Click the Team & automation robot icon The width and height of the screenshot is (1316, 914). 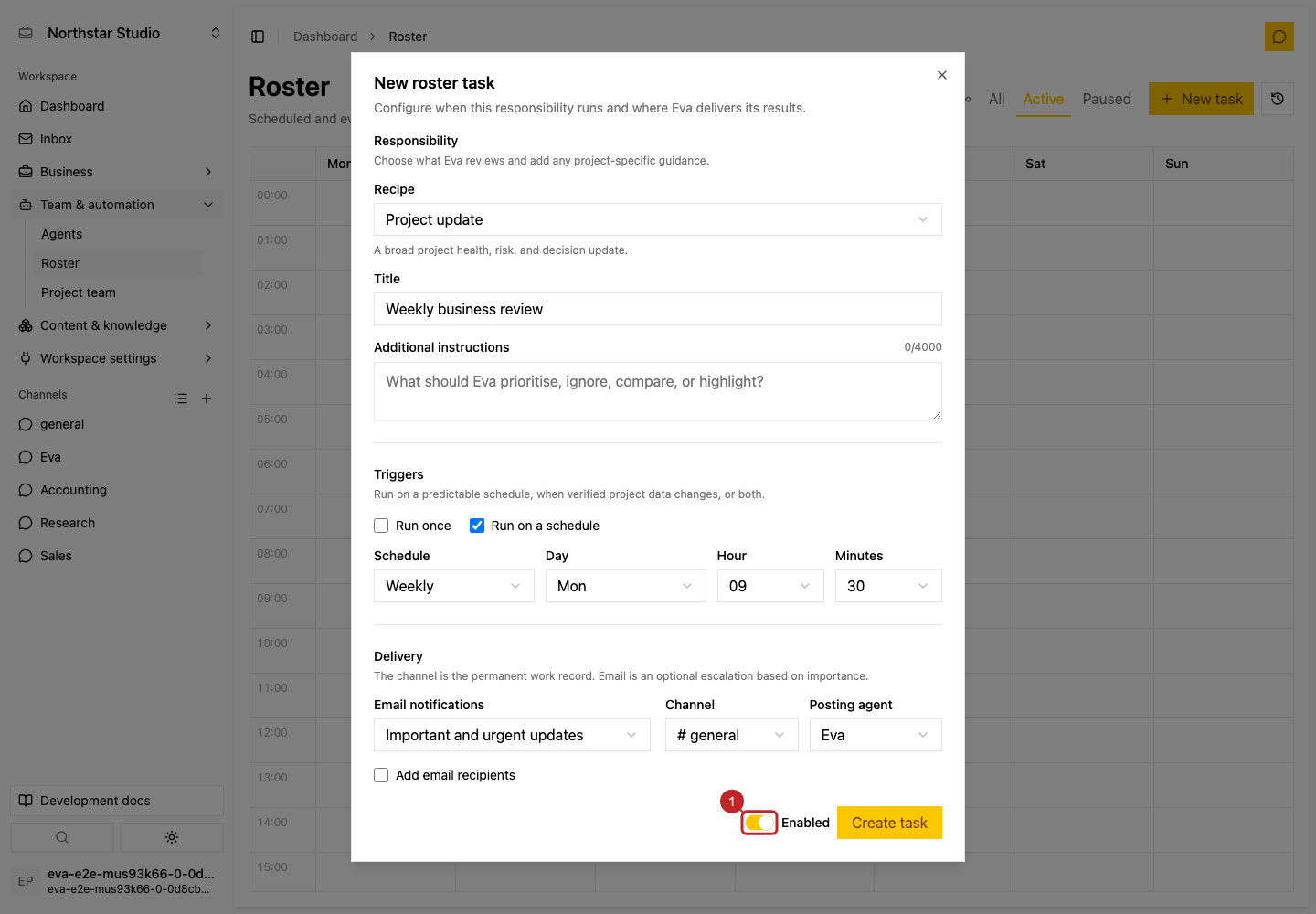click(x=26, y=205)
